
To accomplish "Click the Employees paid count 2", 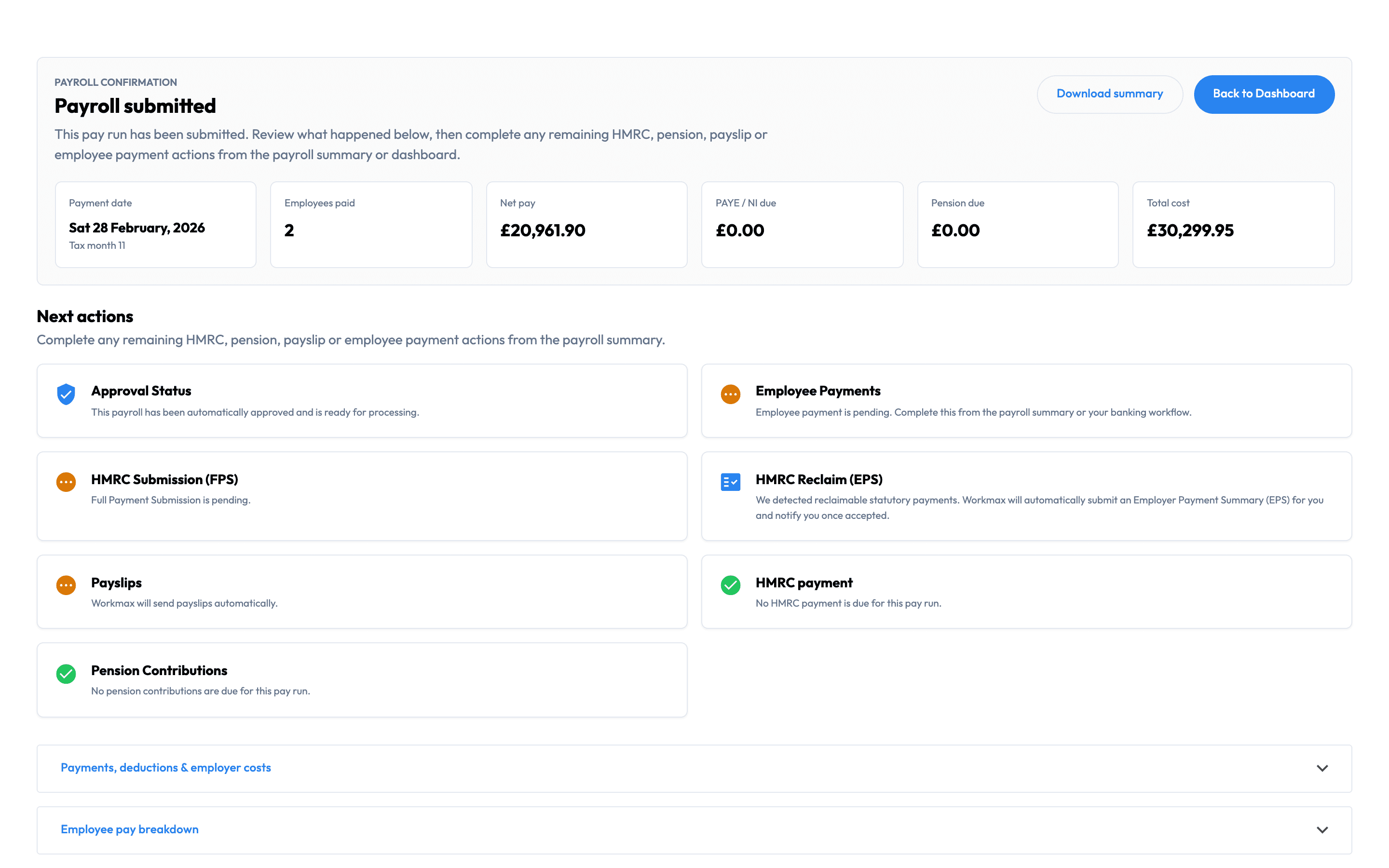I will pyautogui.click(x=289, y=230).
